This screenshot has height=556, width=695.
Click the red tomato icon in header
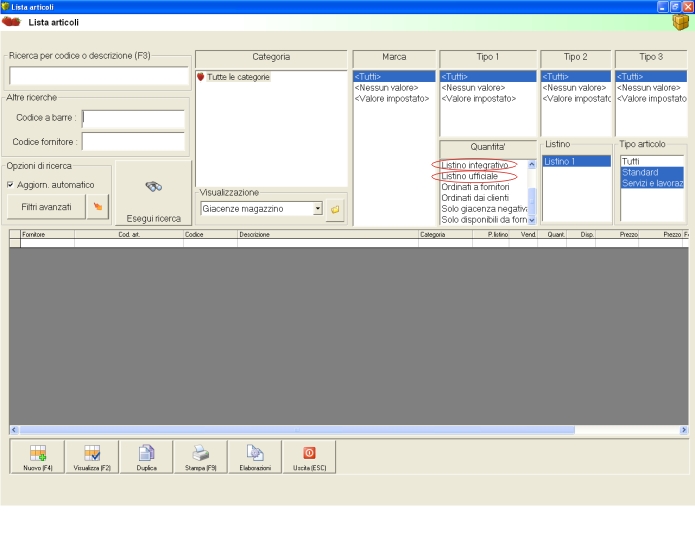pyautogui.click(x=11, y=21)
